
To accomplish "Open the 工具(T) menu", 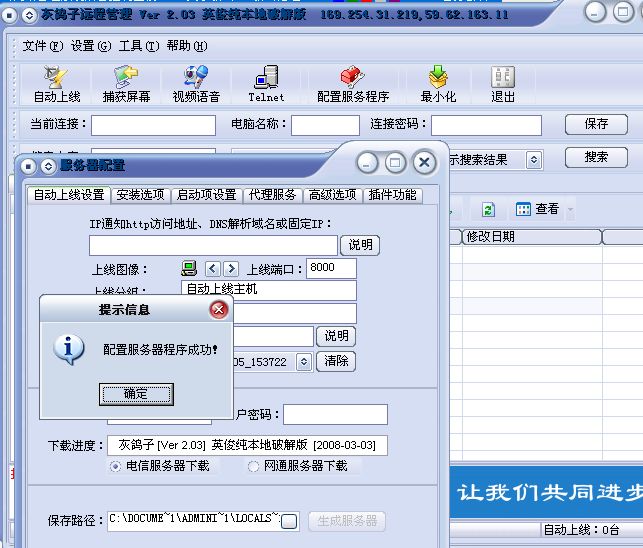I will tap(139, 46).
